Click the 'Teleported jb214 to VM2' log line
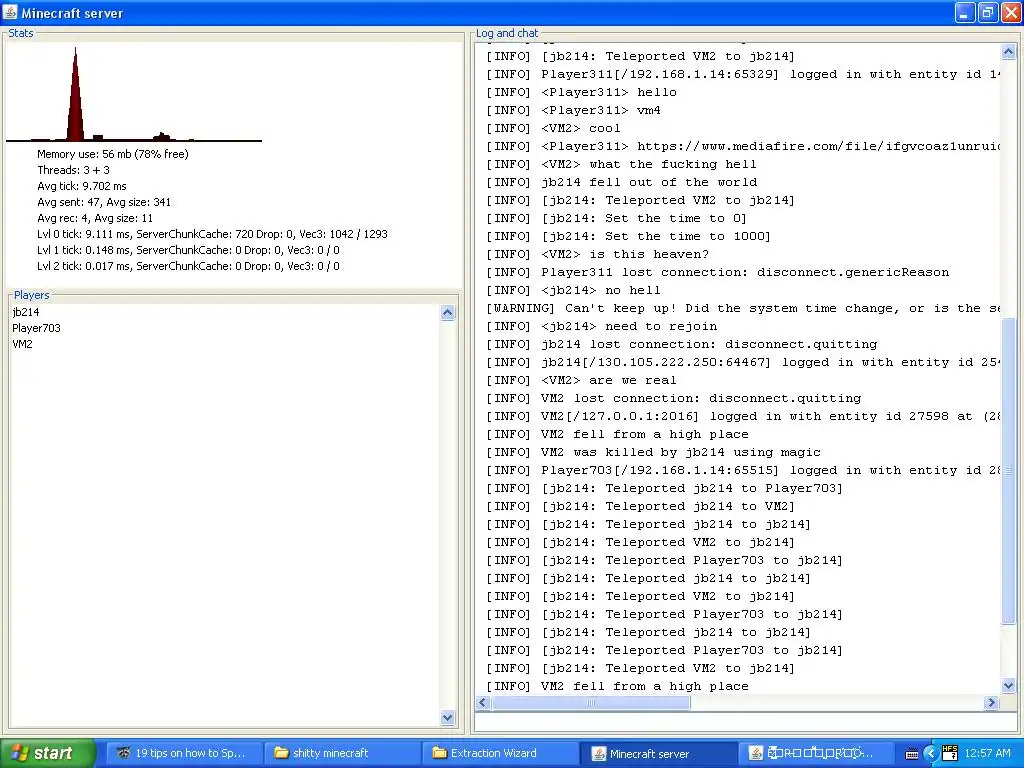1024x768 pixels. click(x=641, y=506)
